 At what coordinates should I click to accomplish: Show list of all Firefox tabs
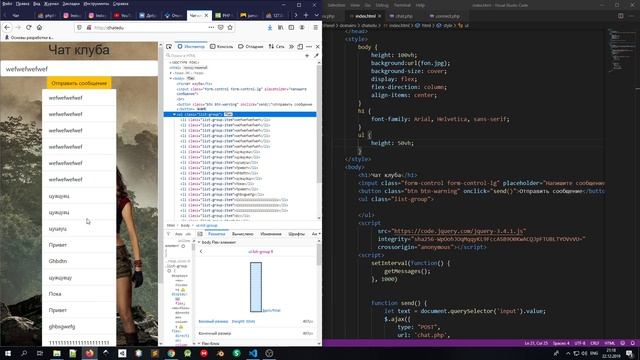pyautogui.click(x=316, y=15)
